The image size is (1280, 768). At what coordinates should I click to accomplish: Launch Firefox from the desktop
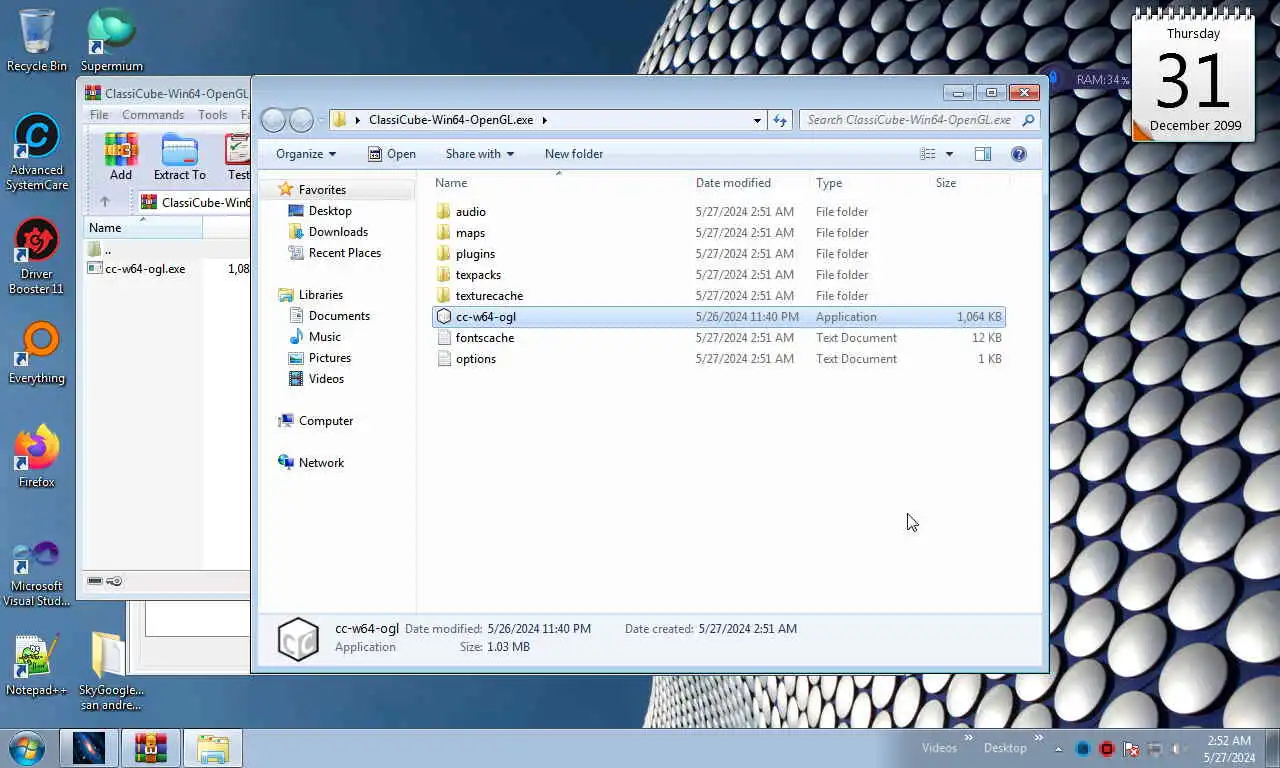click(37, 457)
